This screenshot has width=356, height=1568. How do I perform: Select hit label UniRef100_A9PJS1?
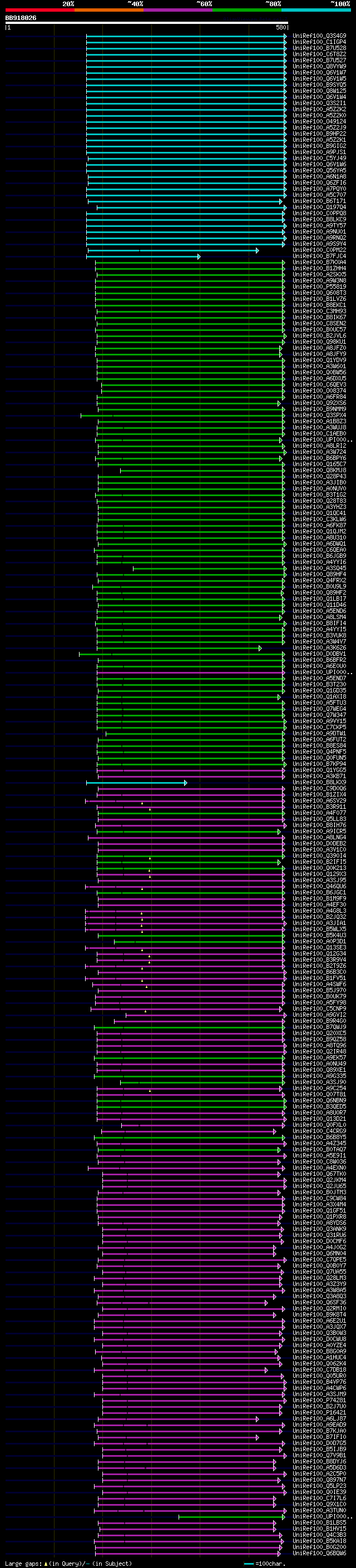[x=319, y=152]
